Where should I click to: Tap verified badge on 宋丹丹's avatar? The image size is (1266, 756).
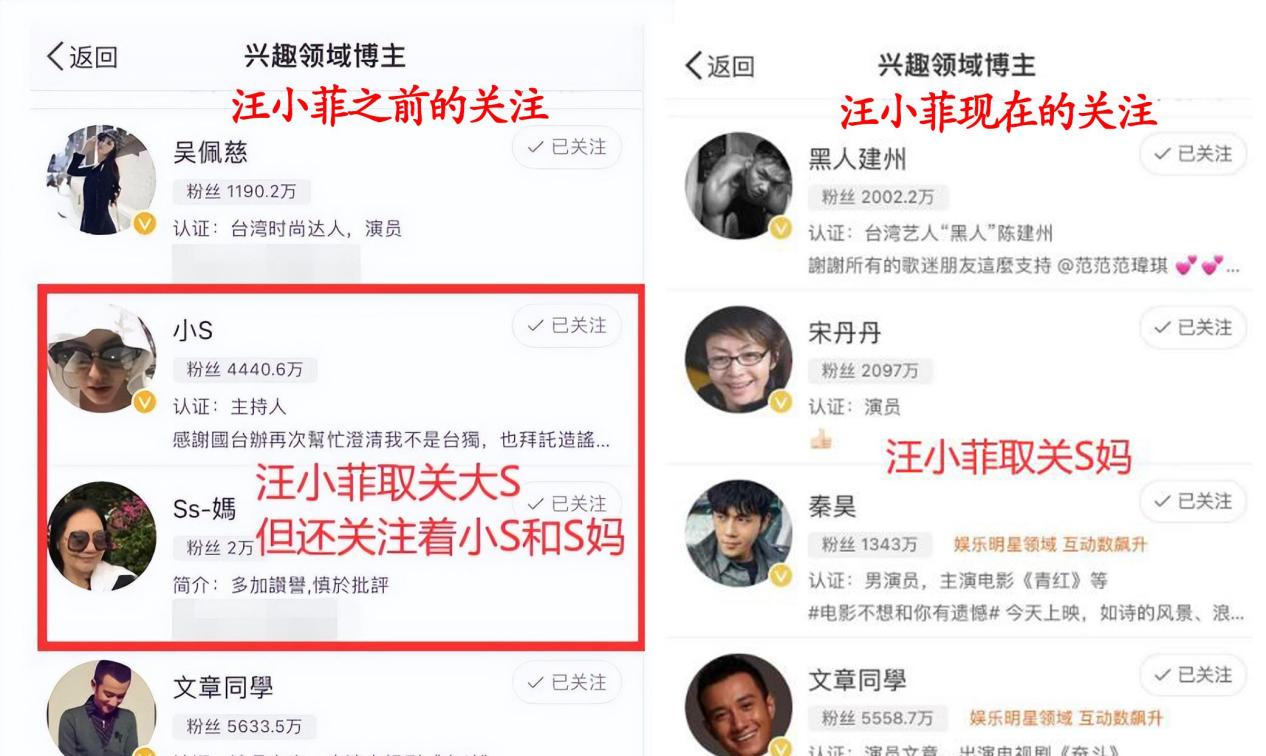(x=781, y=401)
